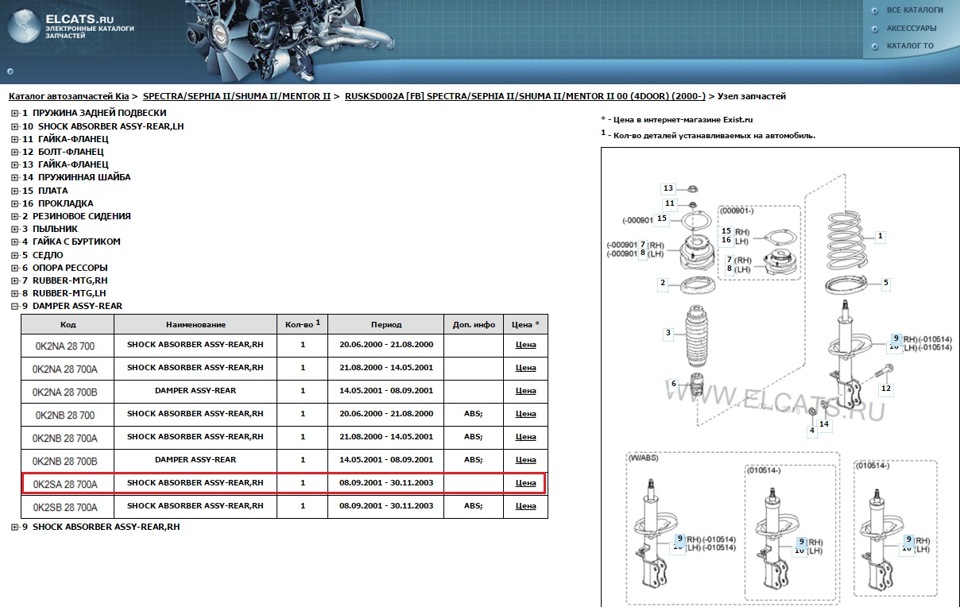This screenshot has width=960, height=607.
Task: Expand the 15 ПЛАТА node
Action: [15, 191]
